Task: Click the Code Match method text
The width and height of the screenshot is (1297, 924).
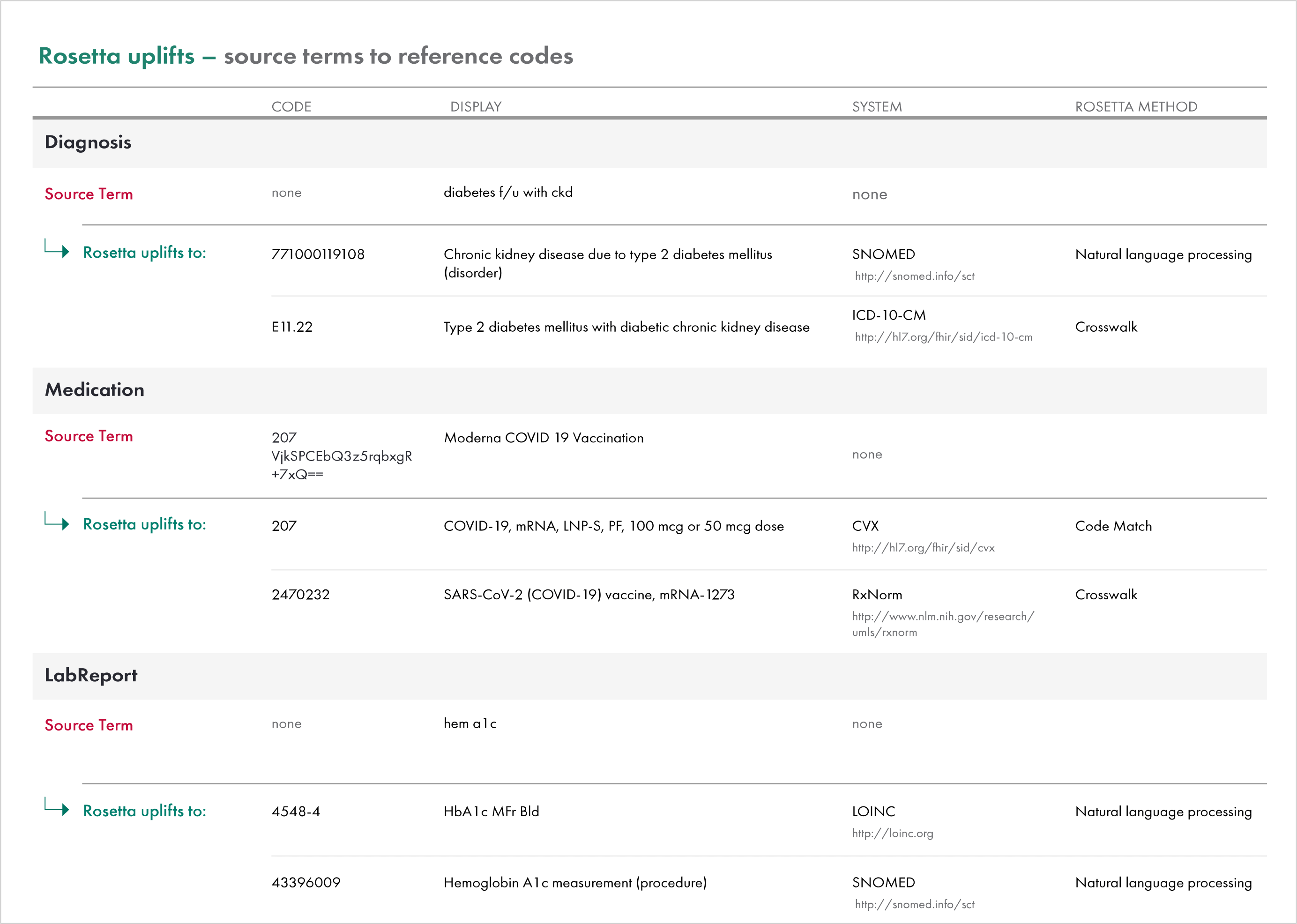Action: [1113, 526]
